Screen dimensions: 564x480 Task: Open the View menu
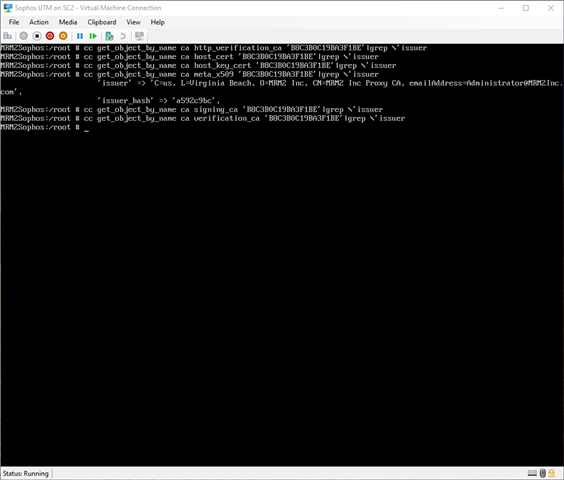[x=133, y=22]
